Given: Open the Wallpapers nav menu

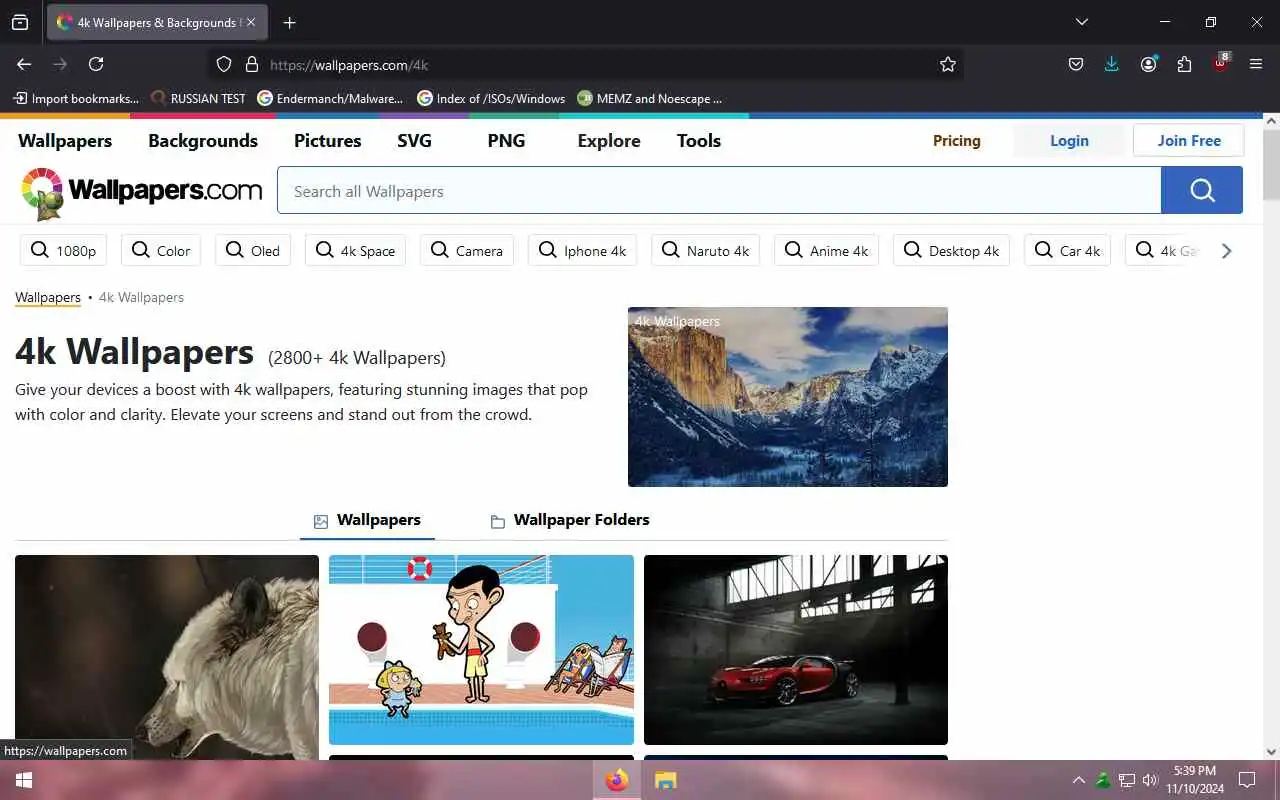Looking at the screenshot, I should (65, 141).
